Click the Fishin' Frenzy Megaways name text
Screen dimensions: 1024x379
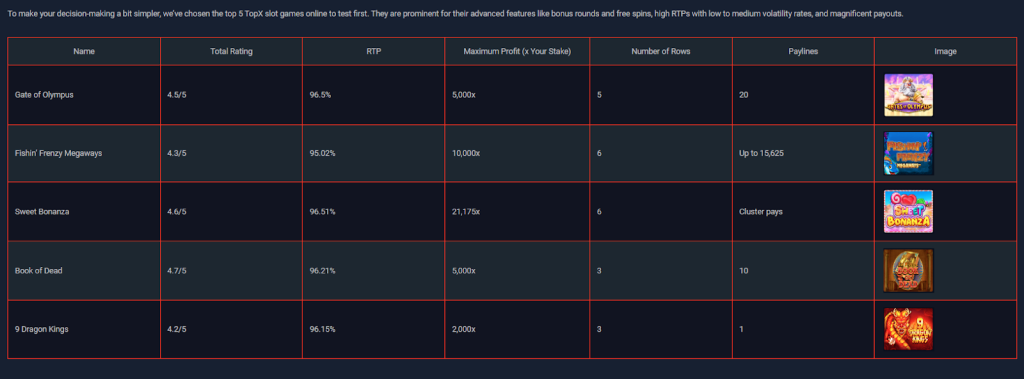59,154
